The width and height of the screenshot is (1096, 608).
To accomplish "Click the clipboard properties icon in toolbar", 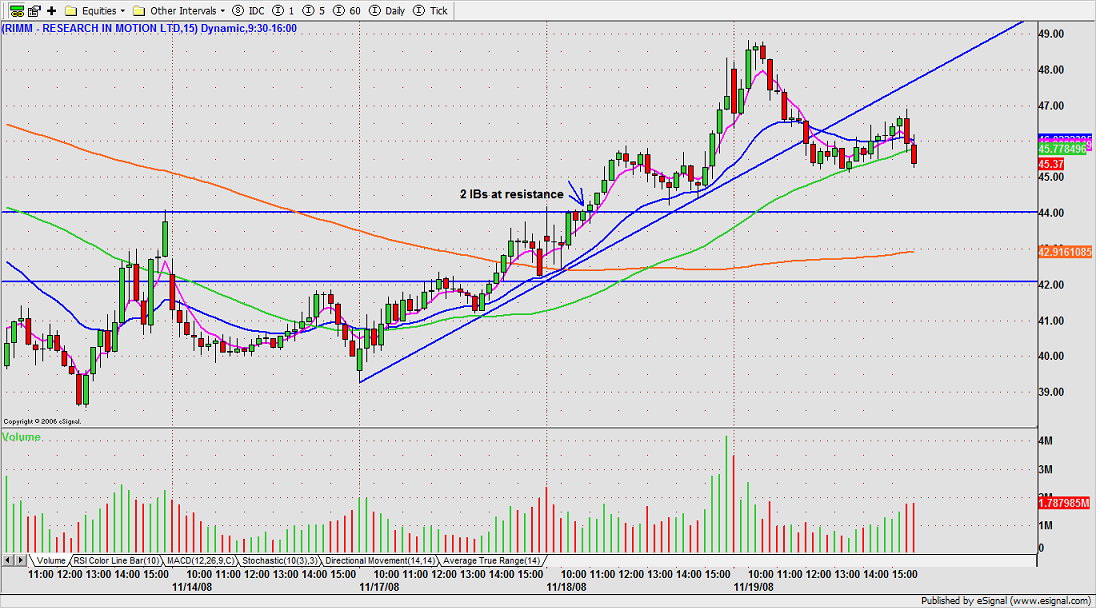I will click(x=34, y=10).
